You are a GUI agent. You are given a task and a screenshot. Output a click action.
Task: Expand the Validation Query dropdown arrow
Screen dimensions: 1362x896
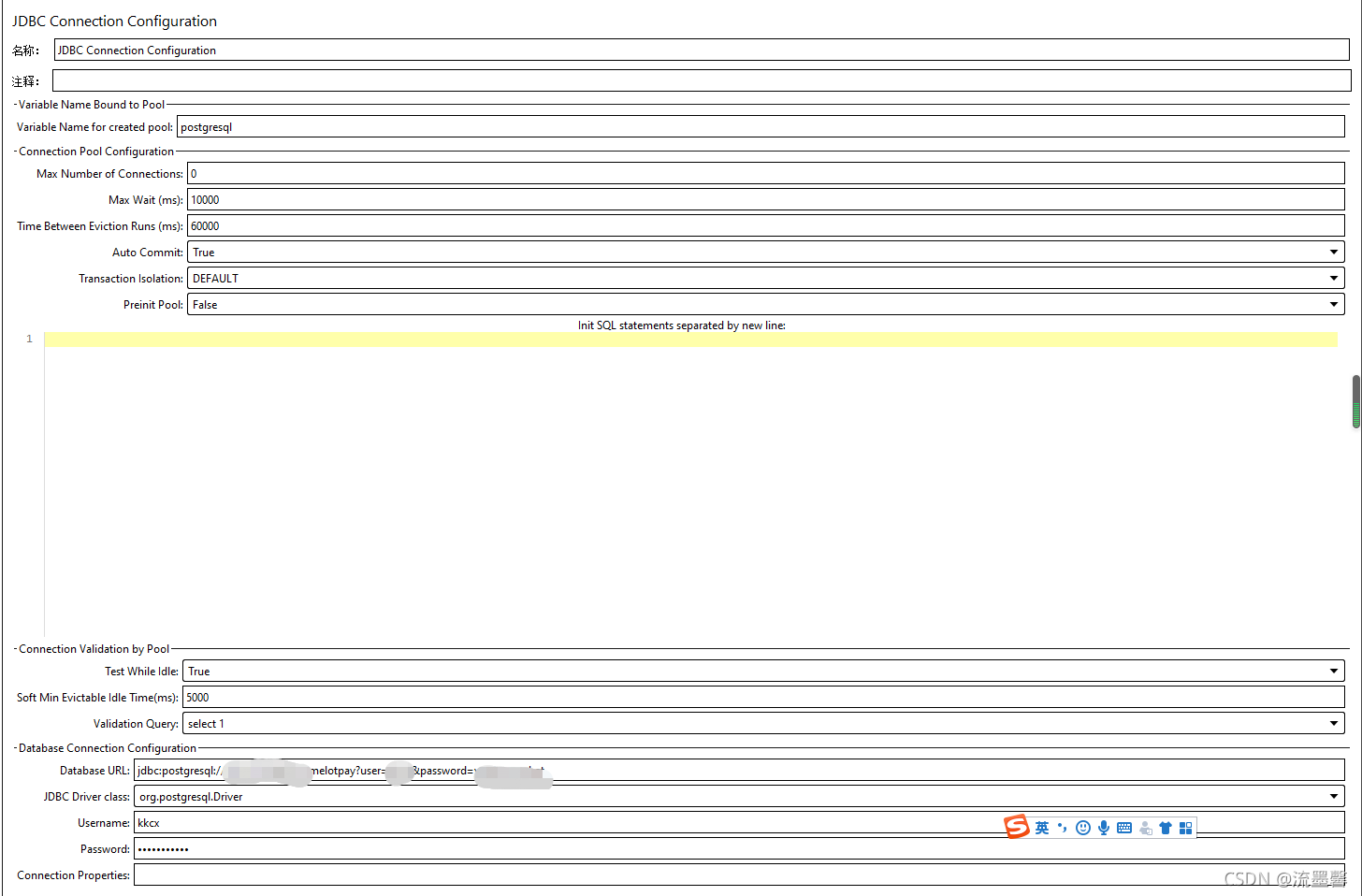click(x=1334, y=724)
